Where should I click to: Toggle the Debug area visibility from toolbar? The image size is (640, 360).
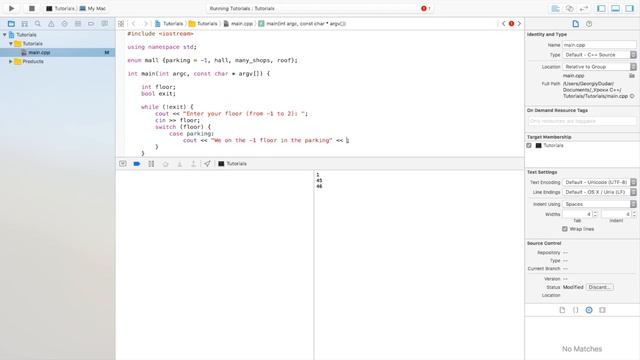(x=616, y=8)
